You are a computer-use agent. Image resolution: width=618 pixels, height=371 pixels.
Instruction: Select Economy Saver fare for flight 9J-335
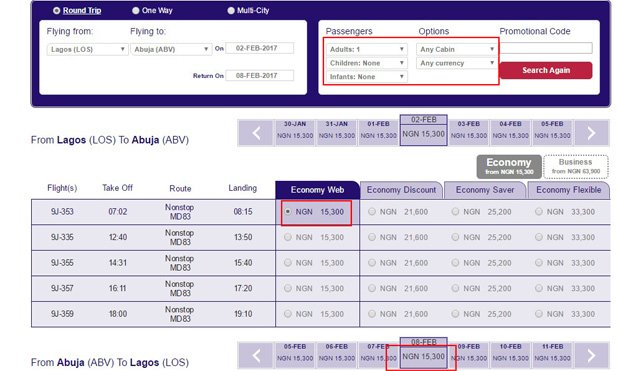click(455, 237)
